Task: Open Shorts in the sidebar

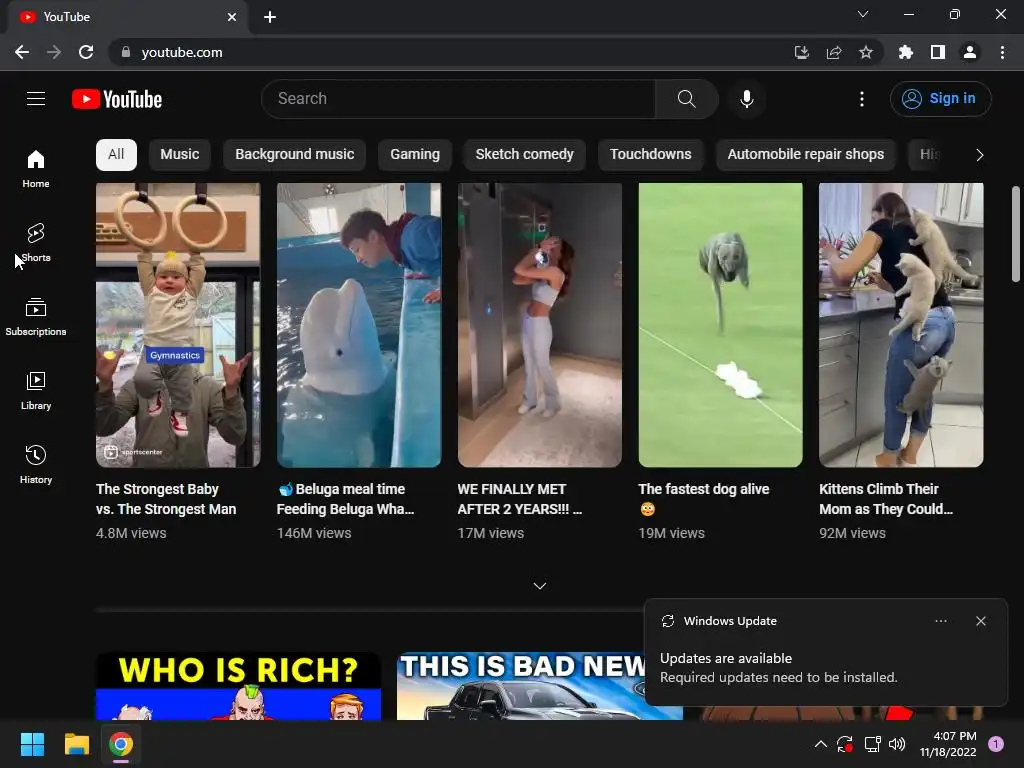Action: tap(36, 243)
